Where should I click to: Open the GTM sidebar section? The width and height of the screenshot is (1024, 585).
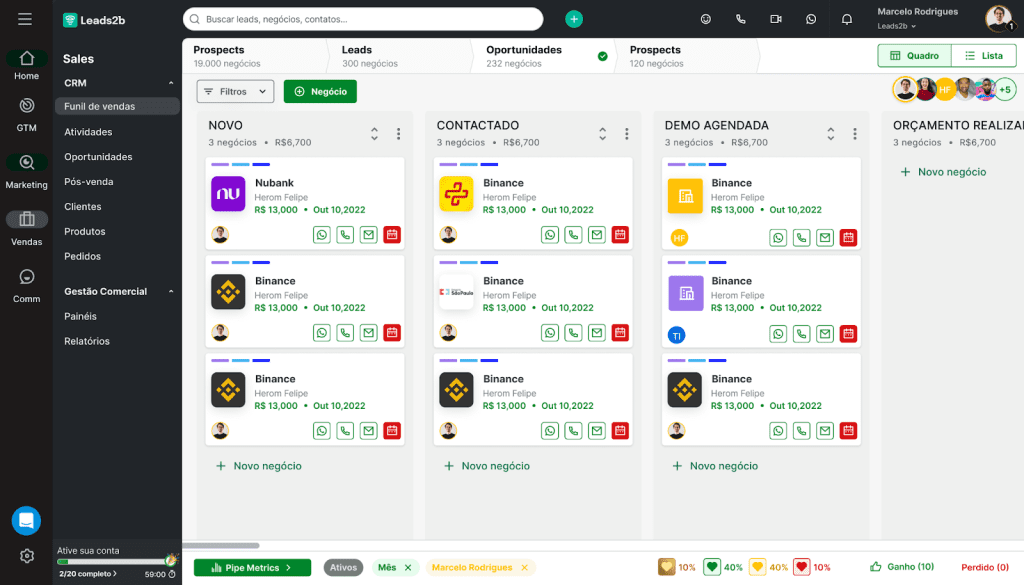(x=26, y=114)
